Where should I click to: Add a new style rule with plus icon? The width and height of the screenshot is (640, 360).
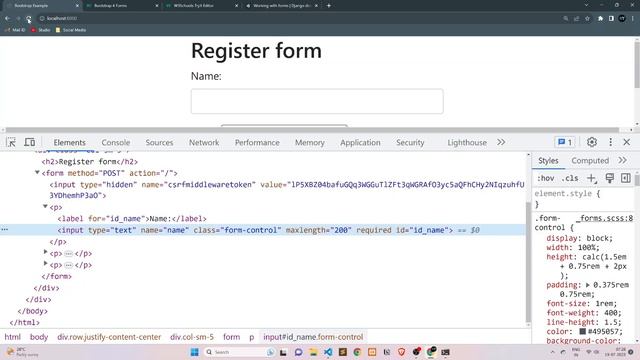591,178
